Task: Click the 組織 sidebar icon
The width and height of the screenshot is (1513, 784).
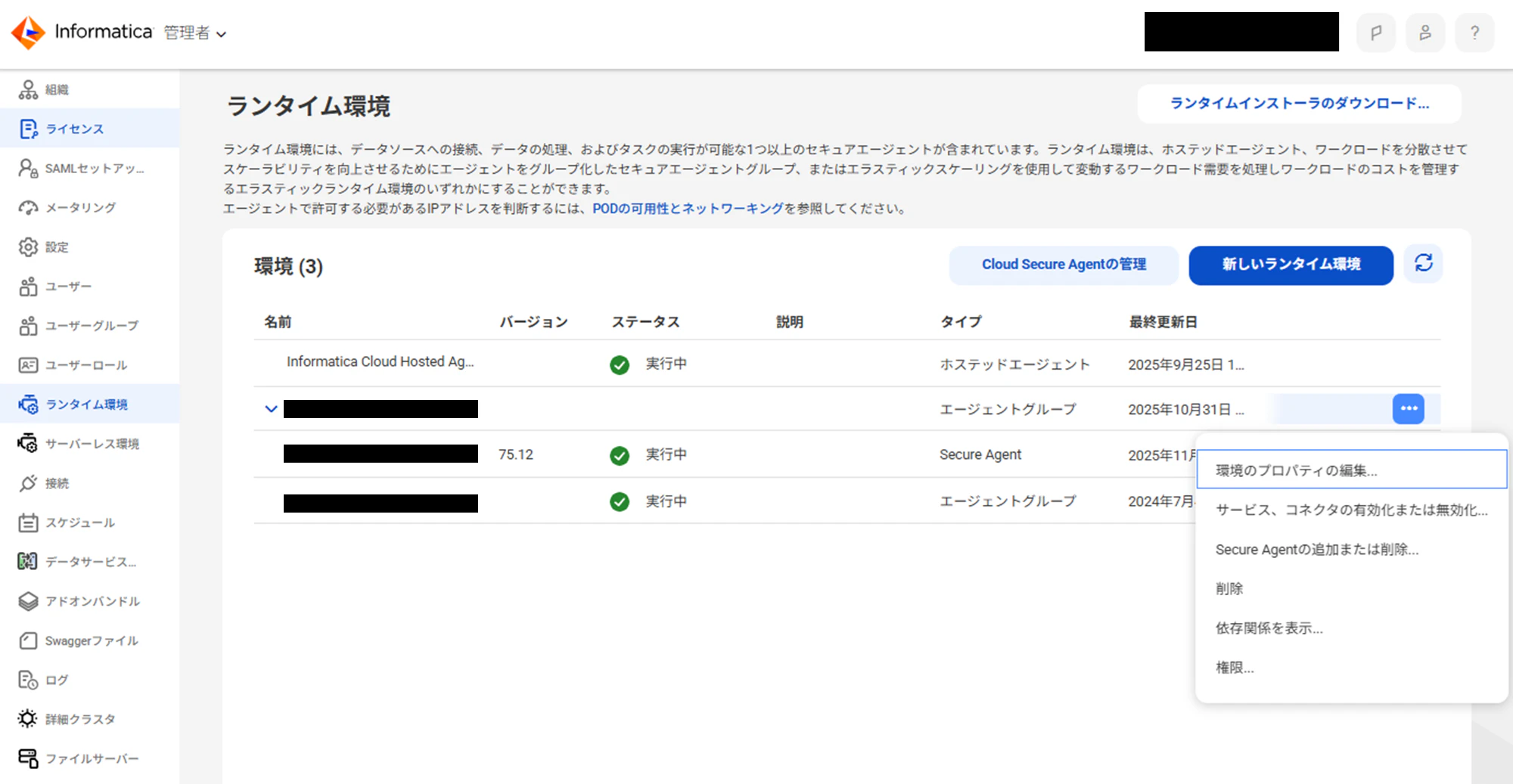Action: pyautogui.click(x=28, y=90)
